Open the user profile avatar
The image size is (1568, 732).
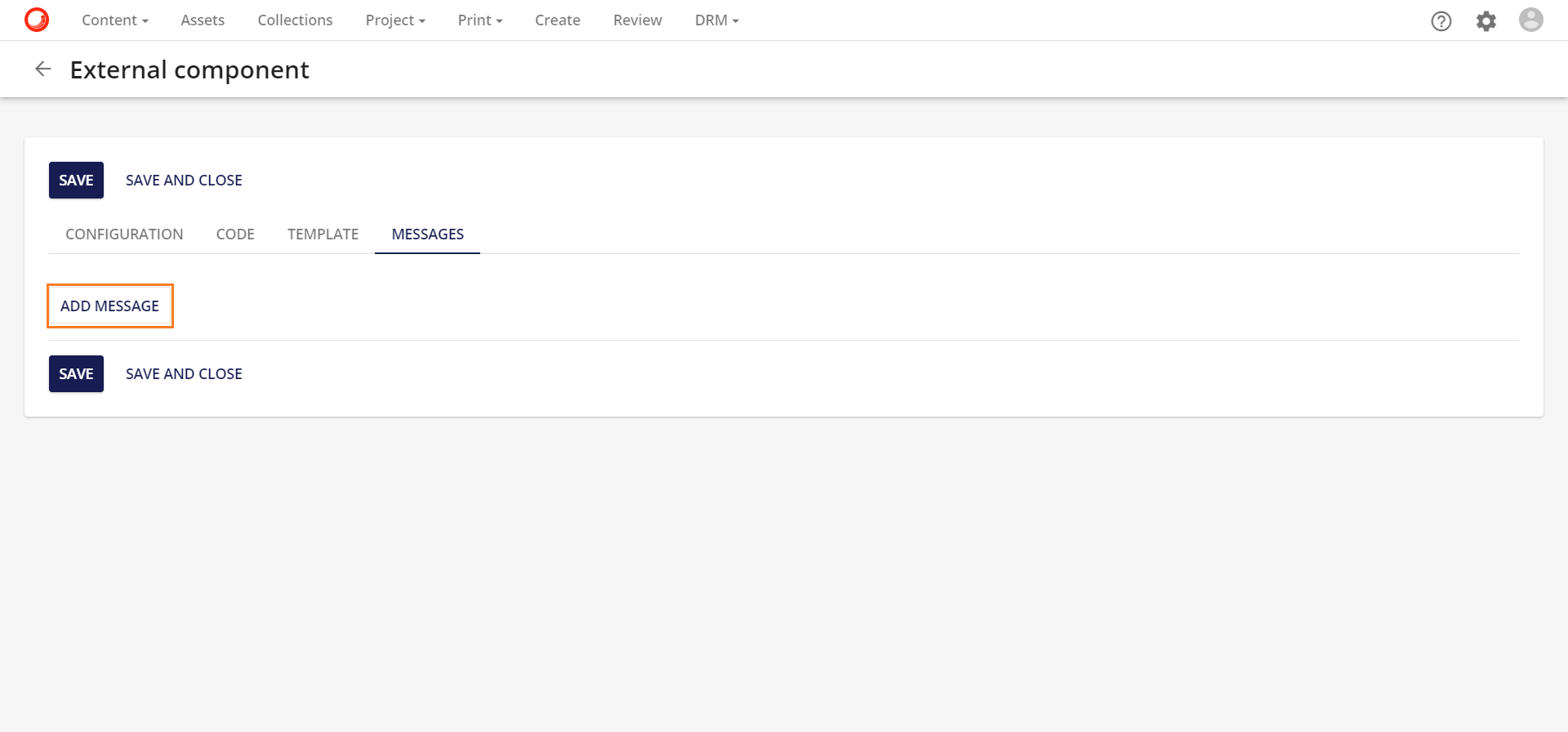click(1531, 20)
